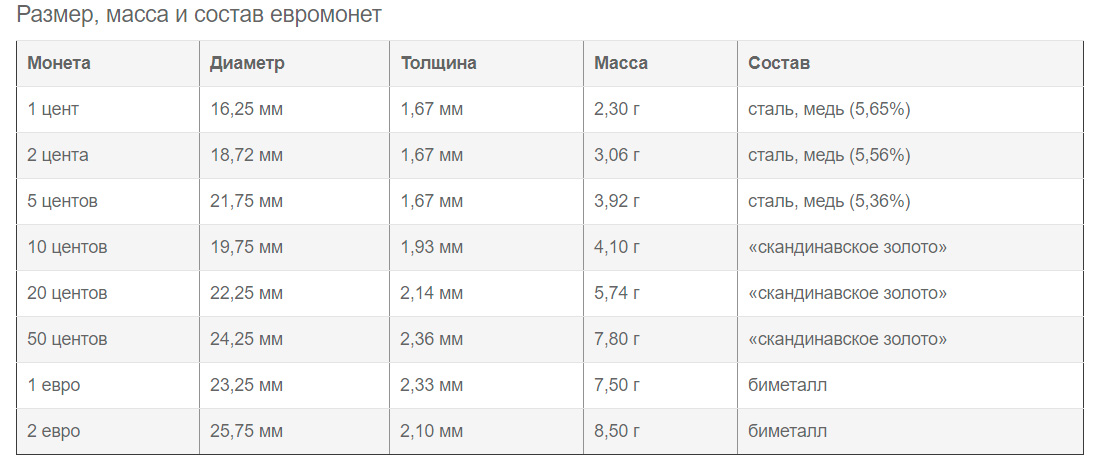
Task: Click the composition 'сталь, медь (5,56%)'
Action: 829,155
